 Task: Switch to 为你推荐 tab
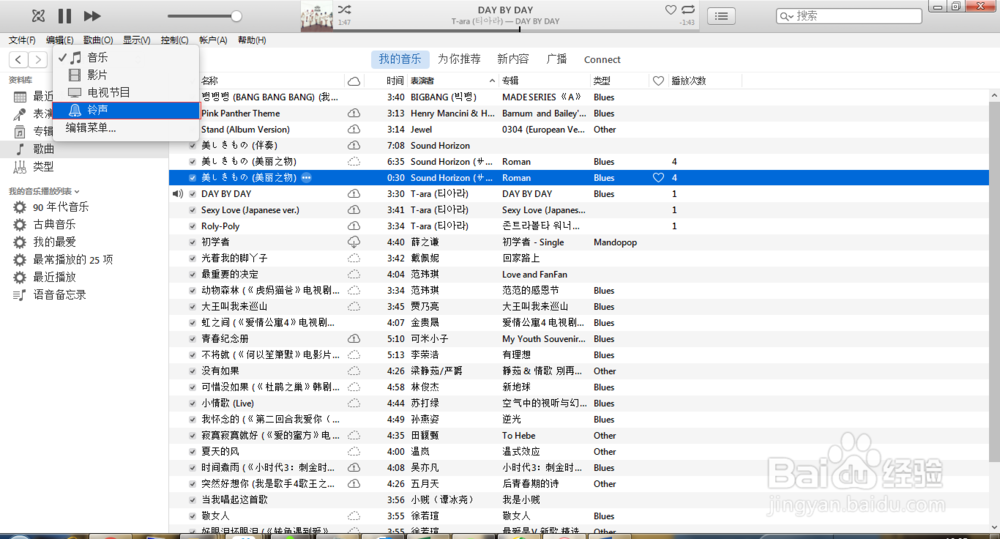tap(459, 59)
